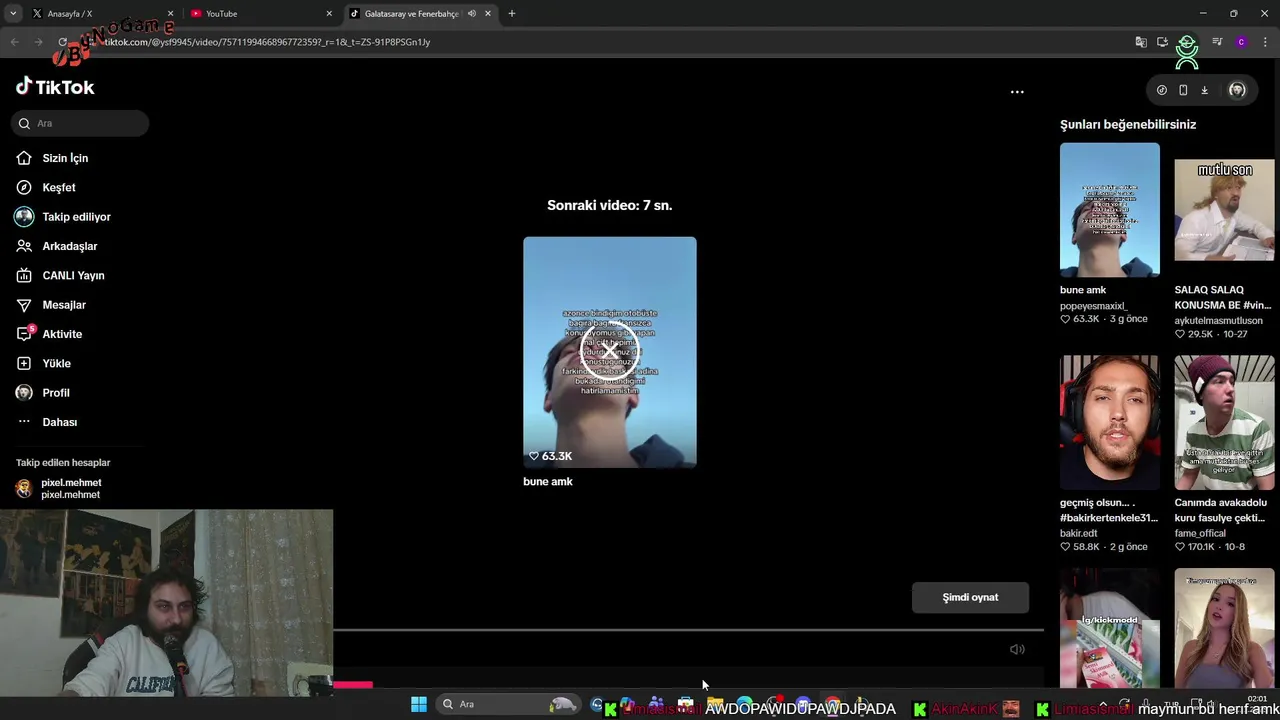The height and width of the screenshot is (720, 1280).
Task: Open CANLI Yayın section
Action: pos(73,275)
